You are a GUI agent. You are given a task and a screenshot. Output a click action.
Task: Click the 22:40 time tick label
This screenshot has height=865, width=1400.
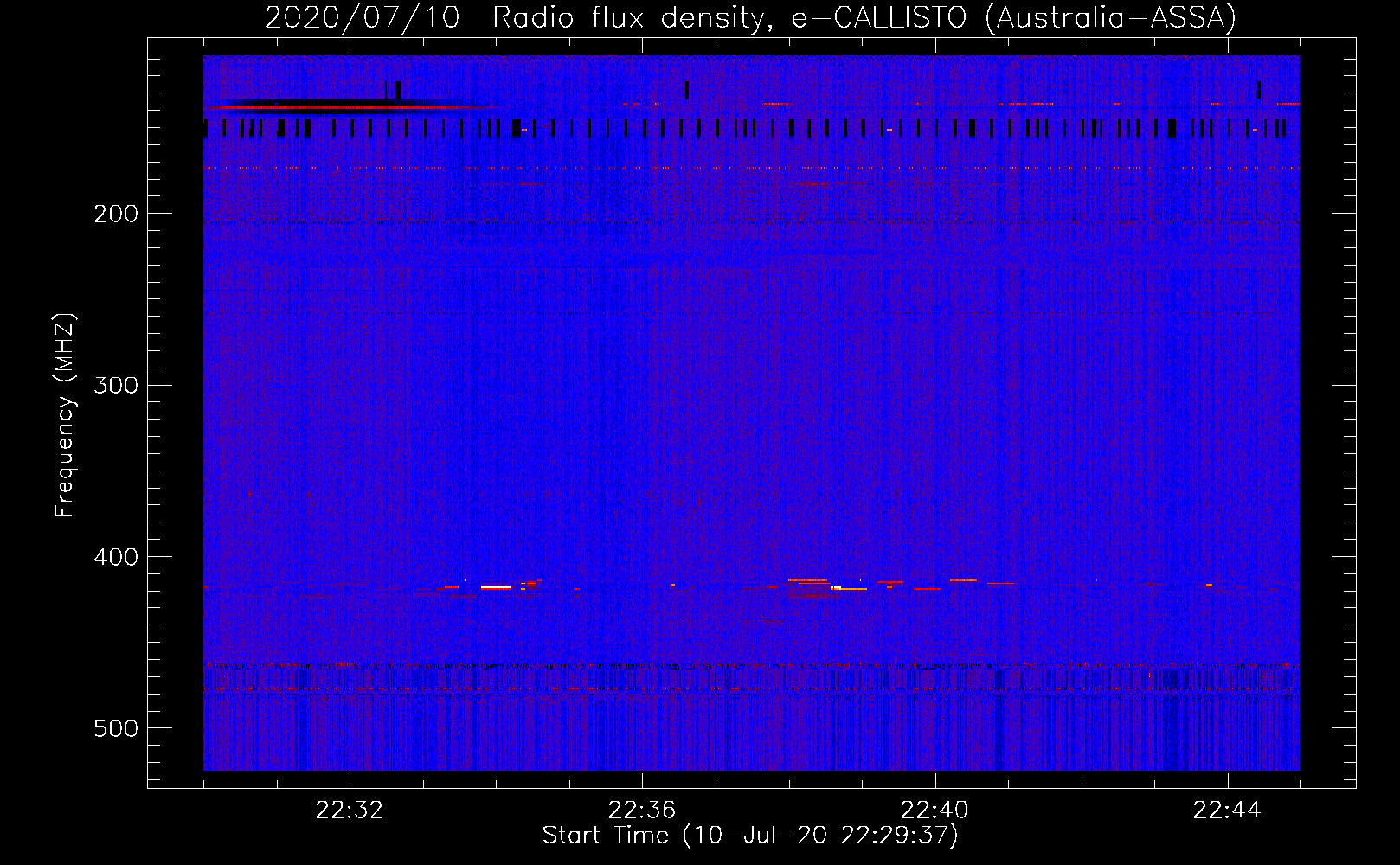pyautogui.click(x=934, y=811)
